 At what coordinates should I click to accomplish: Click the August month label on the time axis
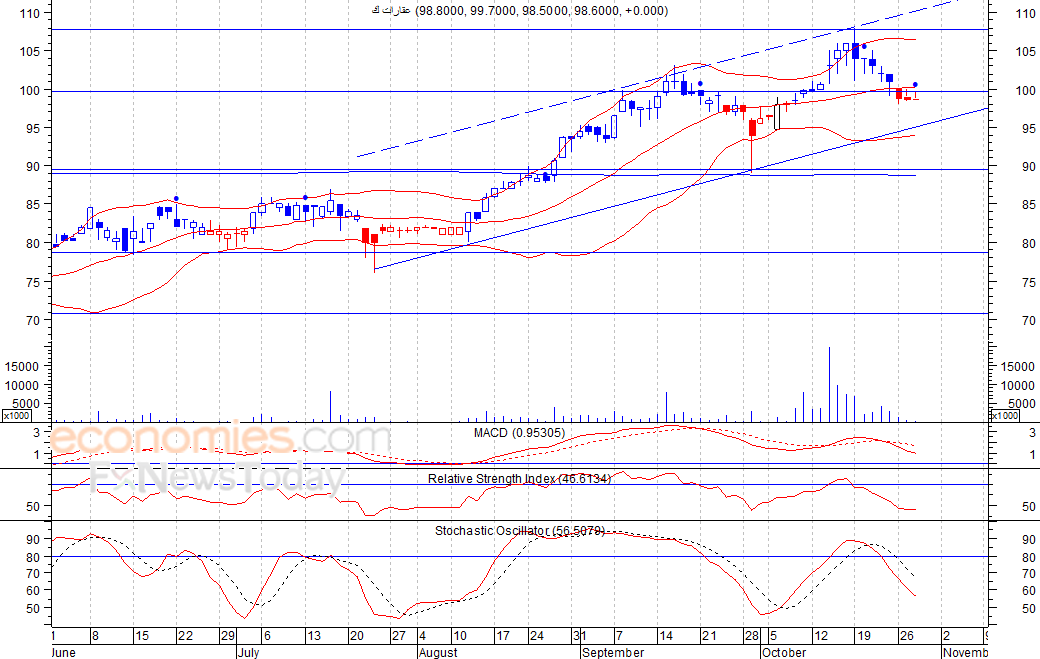click(438, 652)
